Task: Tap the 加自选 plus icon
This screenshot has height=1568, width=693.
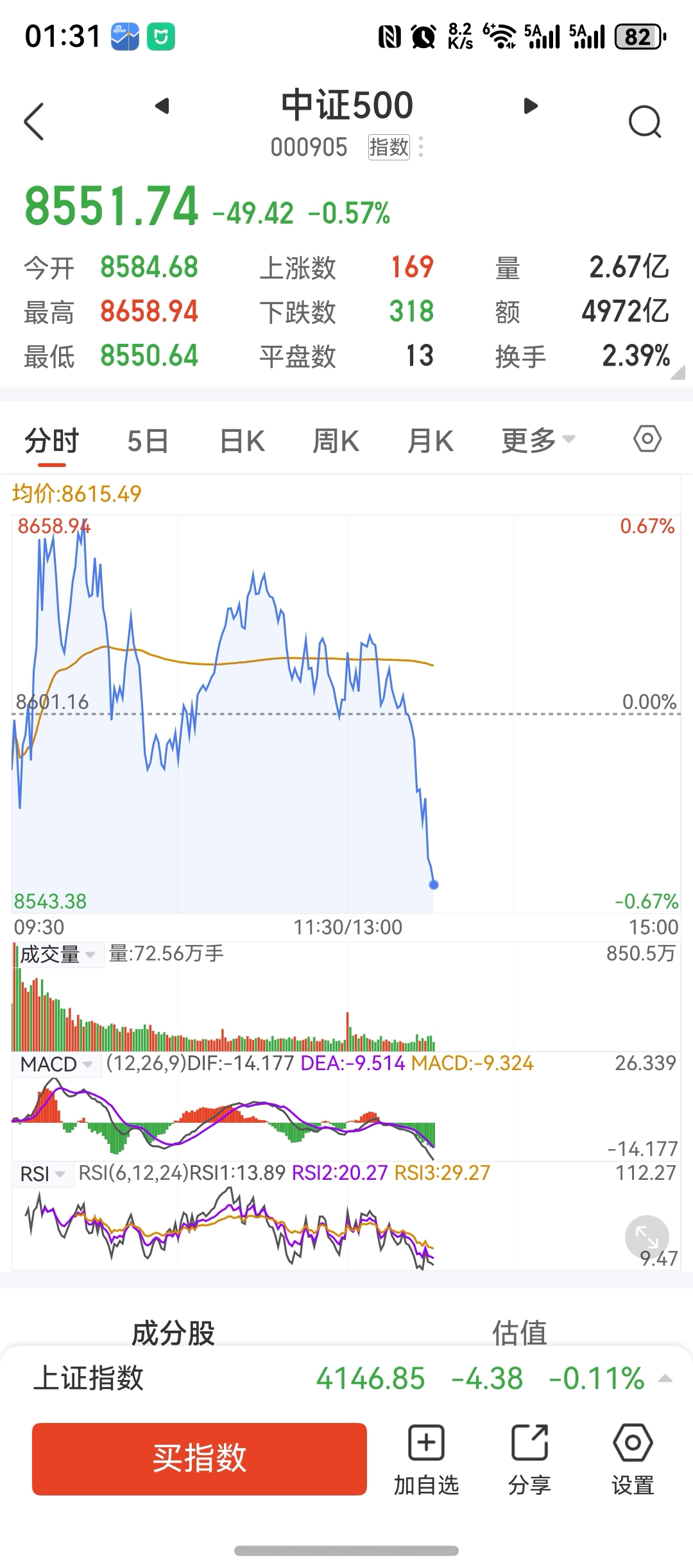Action: point(426,1443)
